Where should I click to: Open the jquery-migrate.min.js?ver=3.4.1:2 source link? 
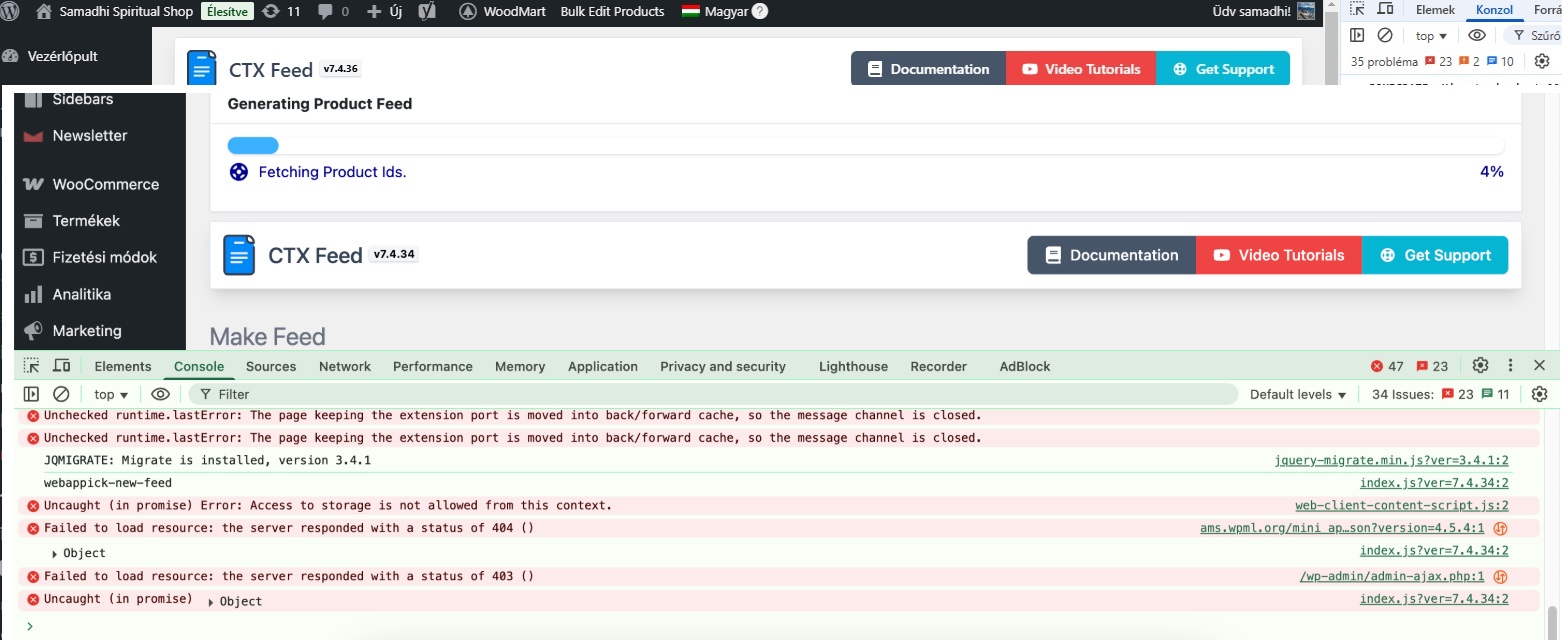(1392, 460)
